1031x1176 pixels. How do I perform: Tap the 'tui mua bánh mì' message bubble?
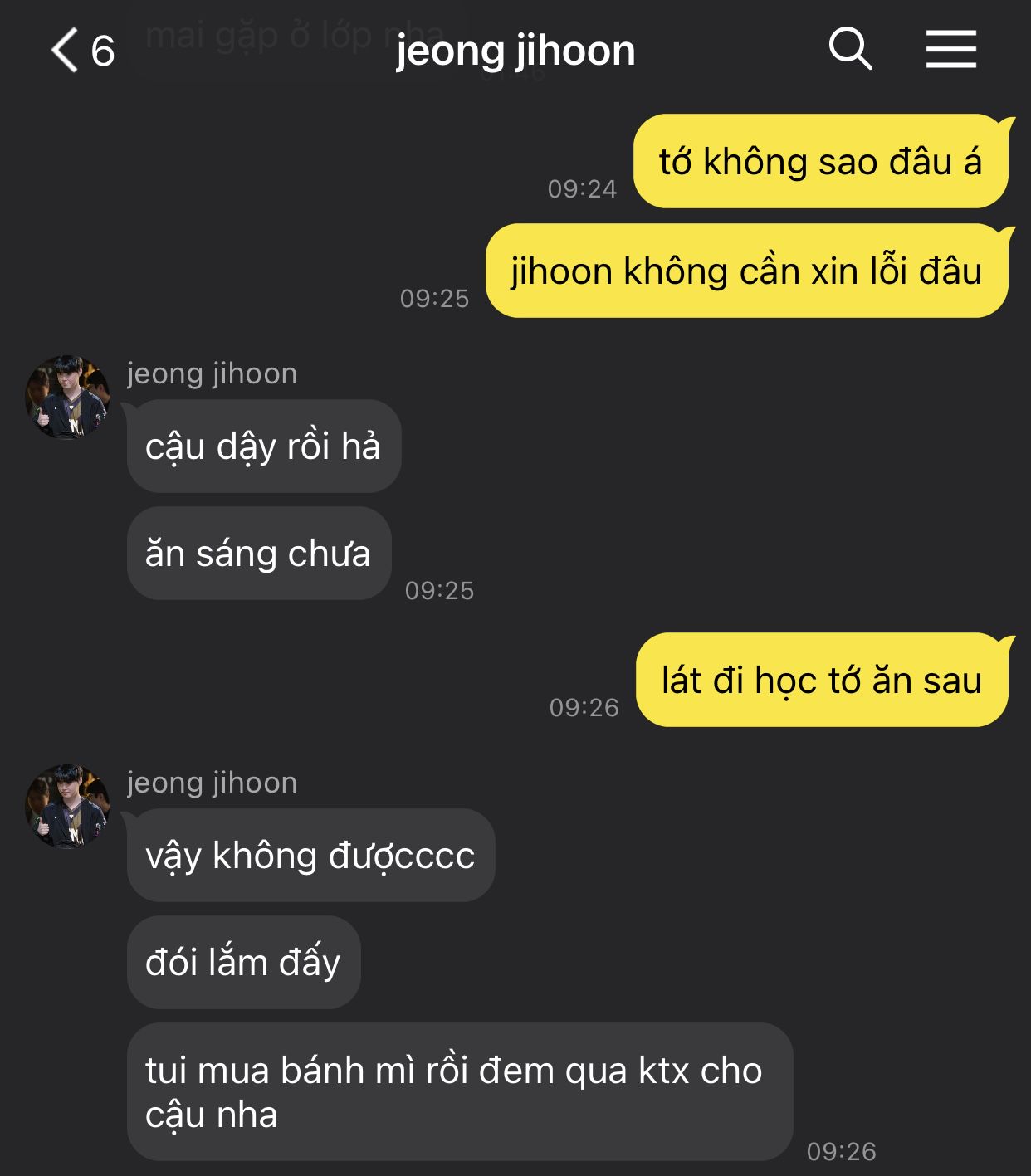tap(460, 1091)
